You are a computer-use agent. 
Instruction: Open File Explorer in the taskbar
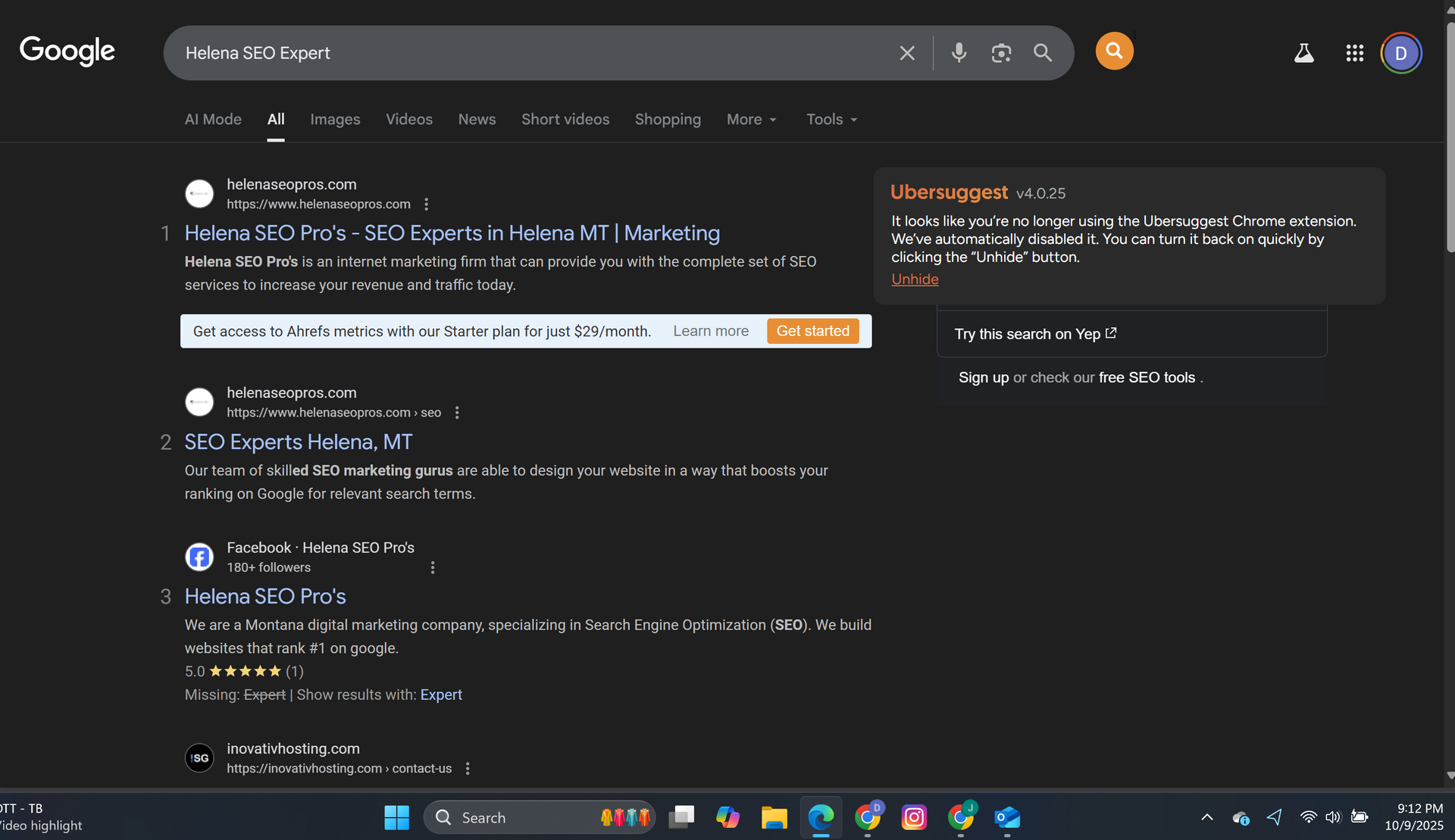[x=774, y=817]
